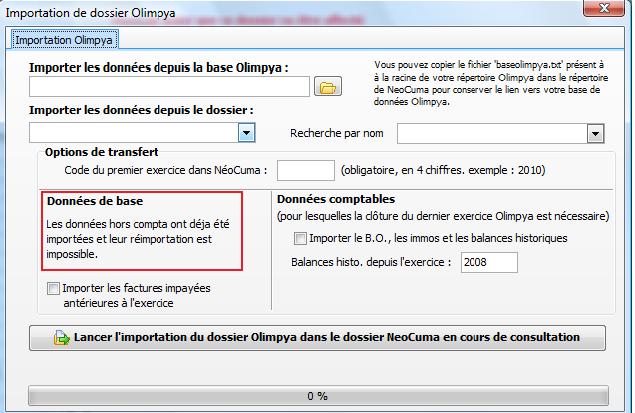
Task: Select the 'obligatoire, en 4 chiffres' hint text
Action: pos(443,170)
